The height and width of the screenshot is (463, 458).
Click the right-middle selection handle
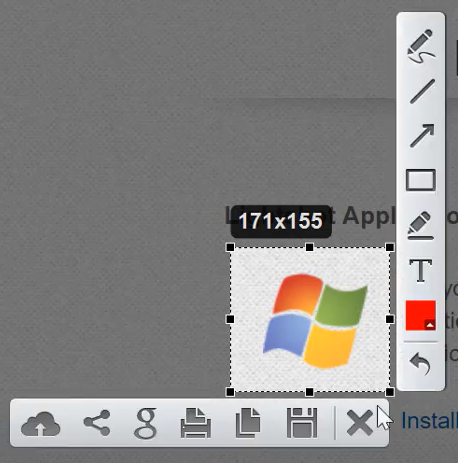pos(390,319)
